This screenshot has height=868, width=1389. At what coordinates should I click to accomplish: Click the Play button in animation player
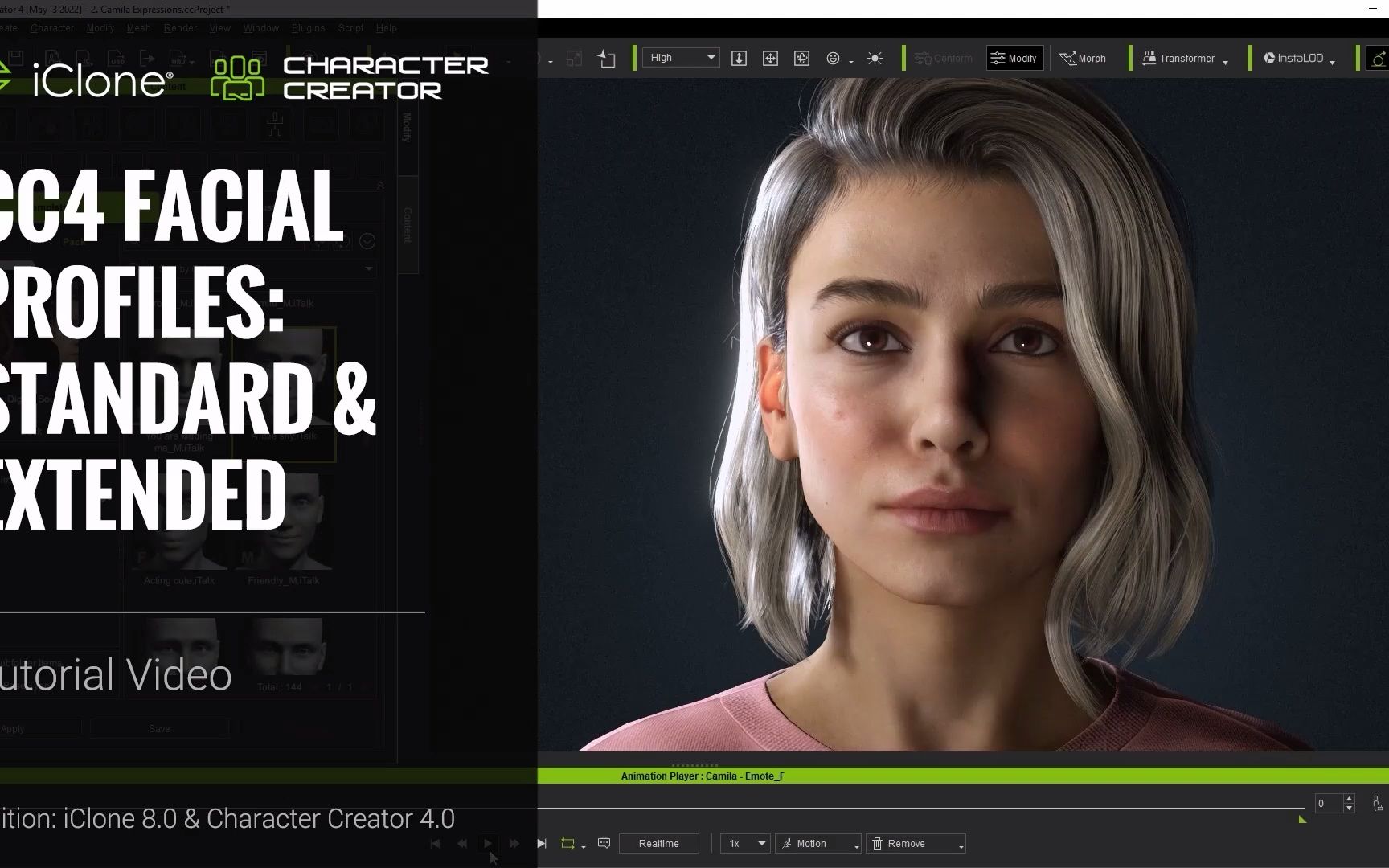coord(488,843)
